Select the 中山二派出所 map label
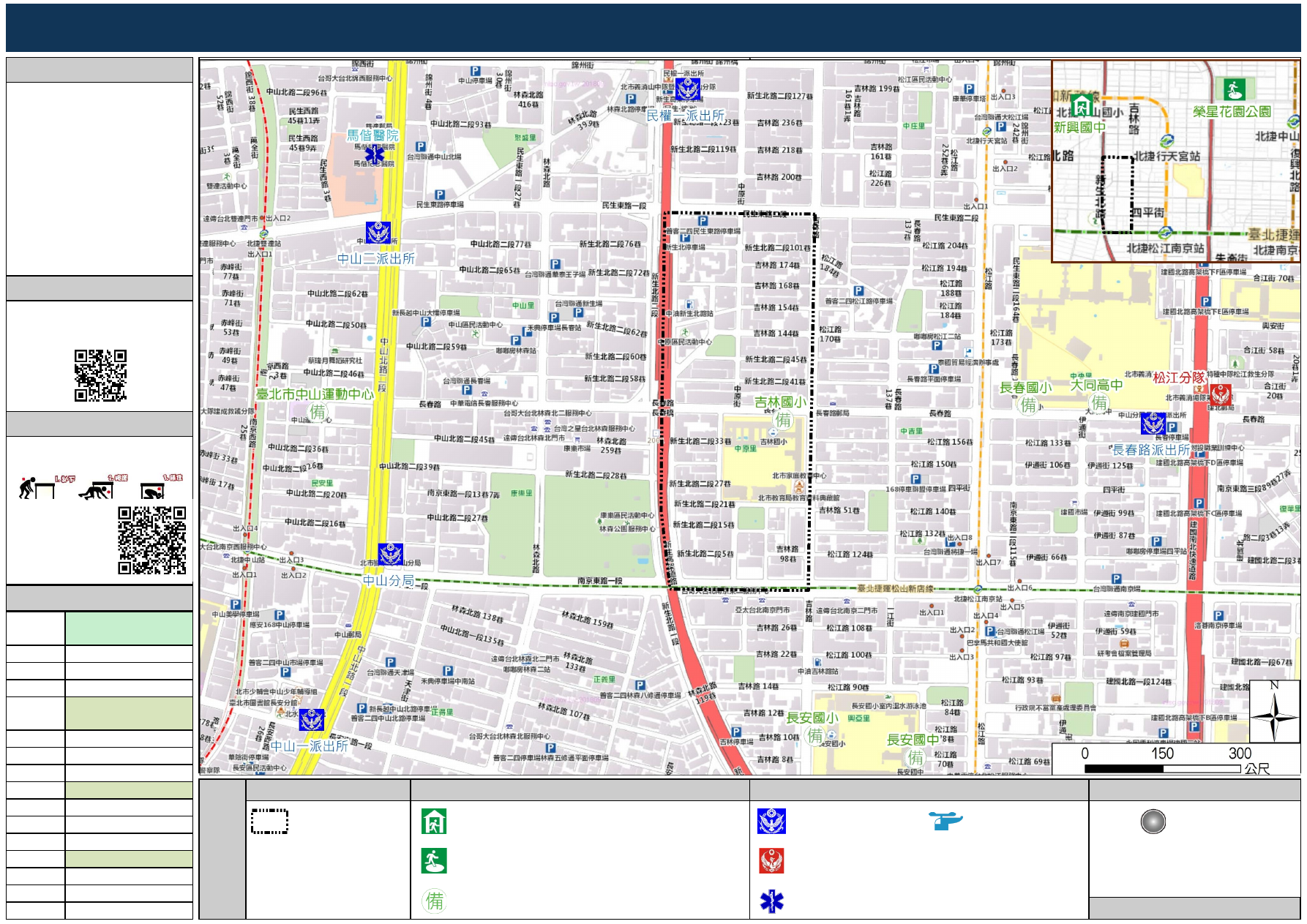The image size is (1307, 924). pyautogui.click(x=375, y=258)
